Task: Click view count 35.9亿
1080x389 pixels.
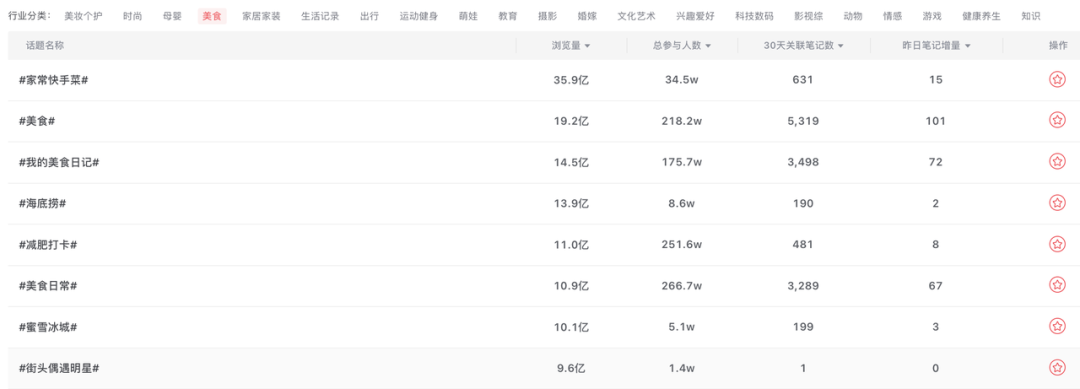Action: click(571, 80)
